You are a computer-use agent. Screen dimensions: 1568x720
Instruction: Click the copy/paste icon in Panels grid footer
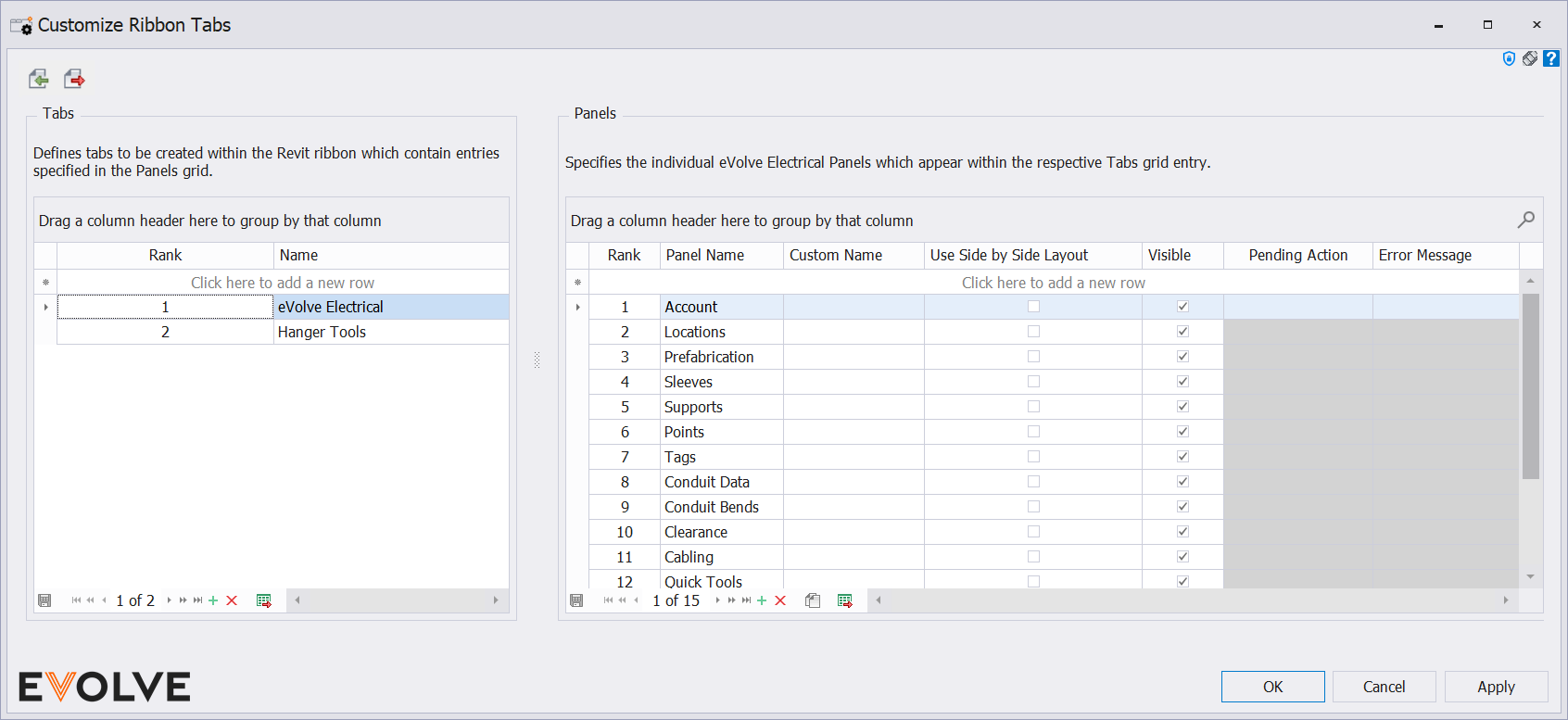[813, 600]
